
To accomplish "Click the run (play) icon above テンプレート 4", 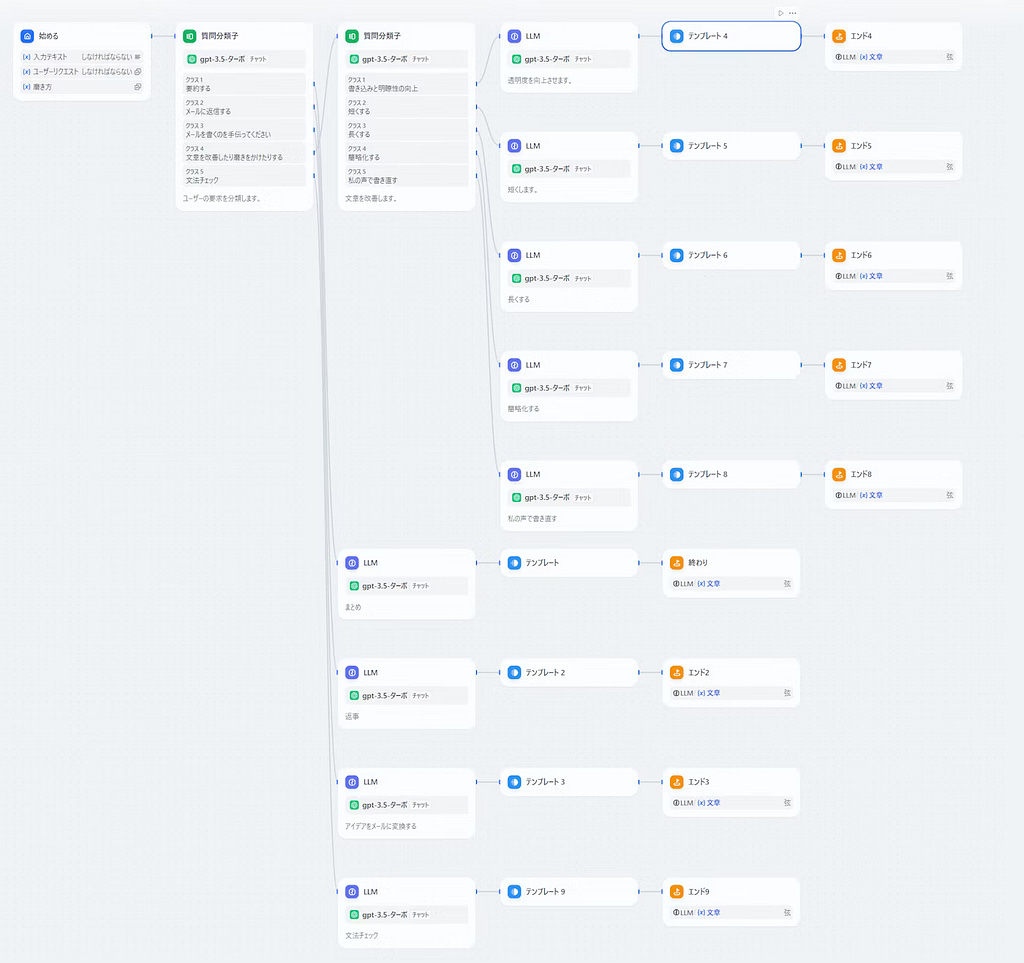I will click(781, 13).
